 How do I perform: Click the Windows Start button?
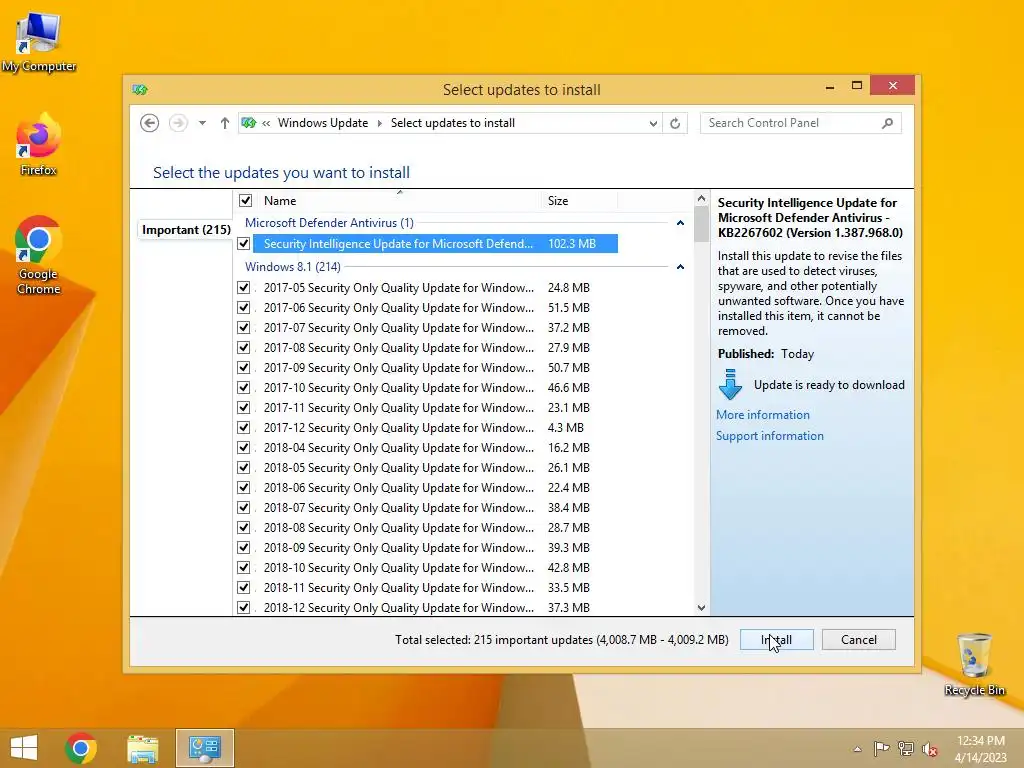(24, 748)
